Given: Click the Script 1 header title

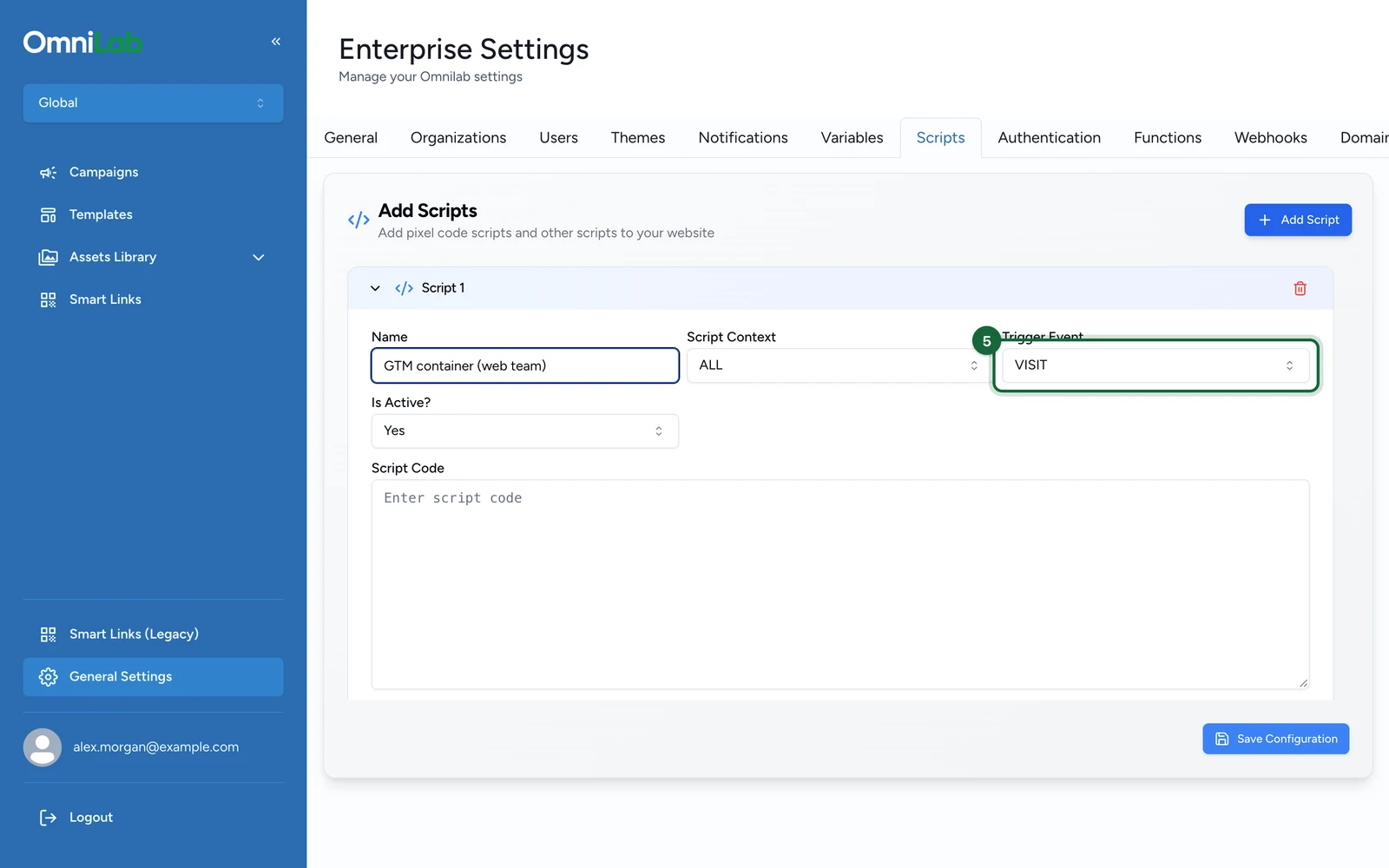Looking at the screenshot, I should tap(443, 288).
